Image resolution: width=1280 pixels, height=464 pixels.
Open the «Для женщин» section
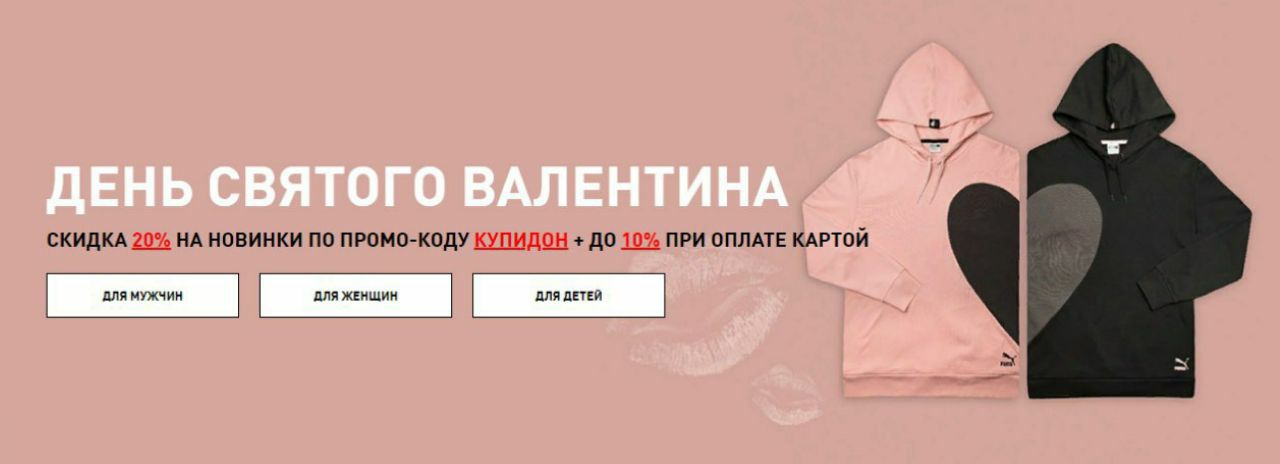tap(355, 296)
